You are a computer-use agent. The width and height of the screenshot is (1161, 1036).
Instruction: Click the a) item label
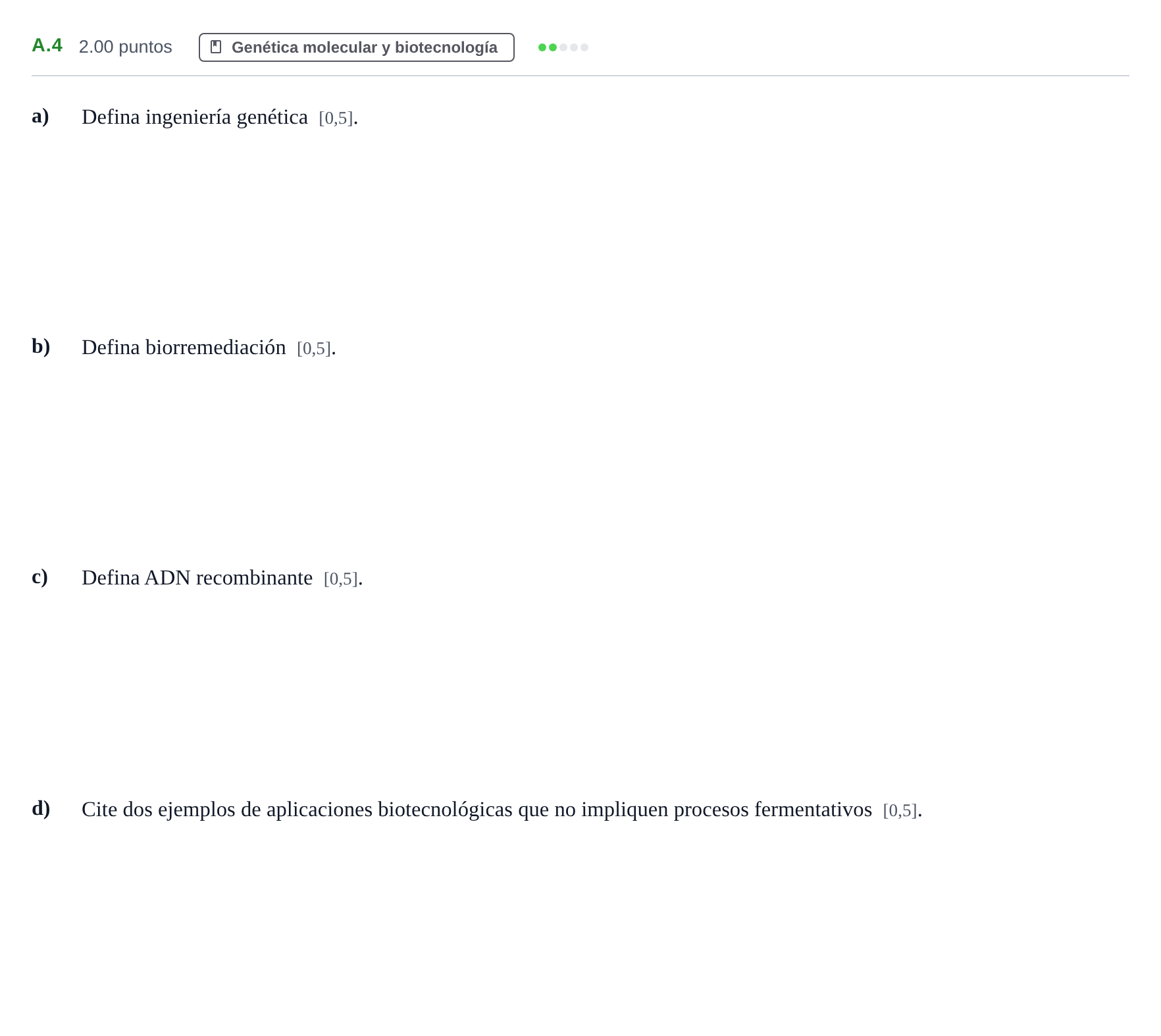(40, 116)
